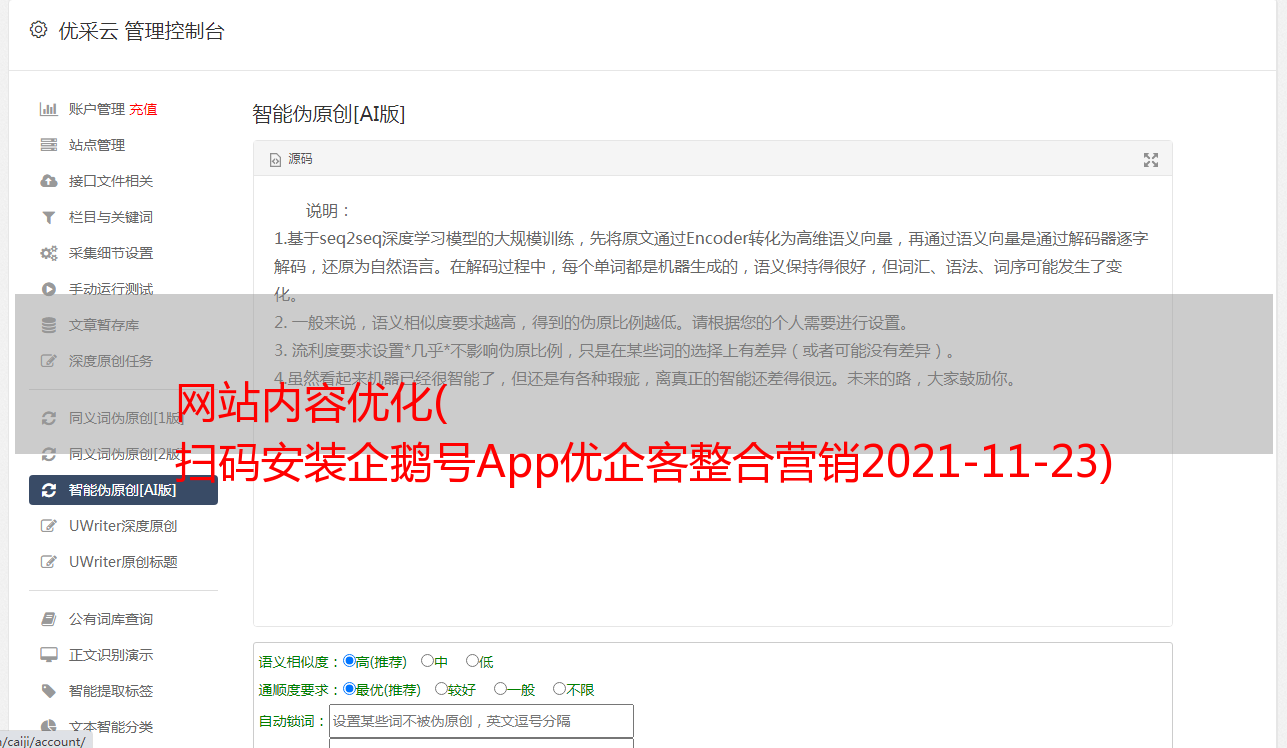
Task: Select 语义相似度 低 radio
Action: (472, 661)
